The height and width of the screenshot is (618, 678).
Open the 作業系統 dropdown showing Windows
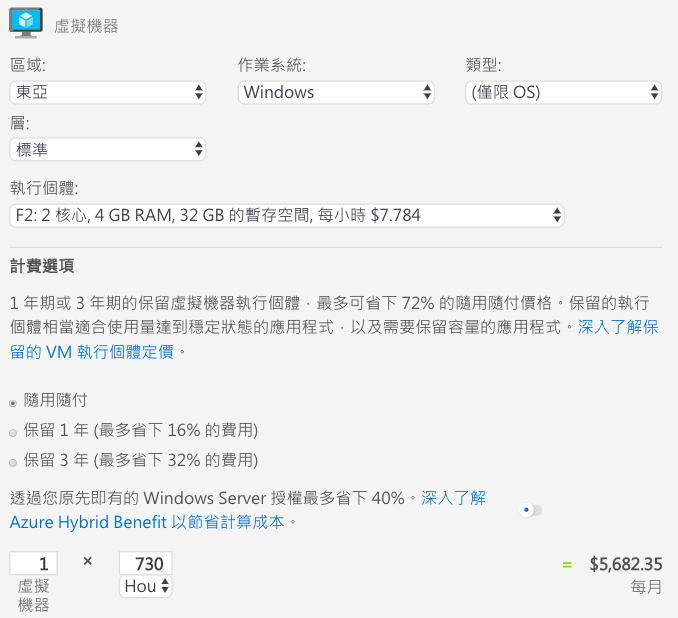coord(336,92)
